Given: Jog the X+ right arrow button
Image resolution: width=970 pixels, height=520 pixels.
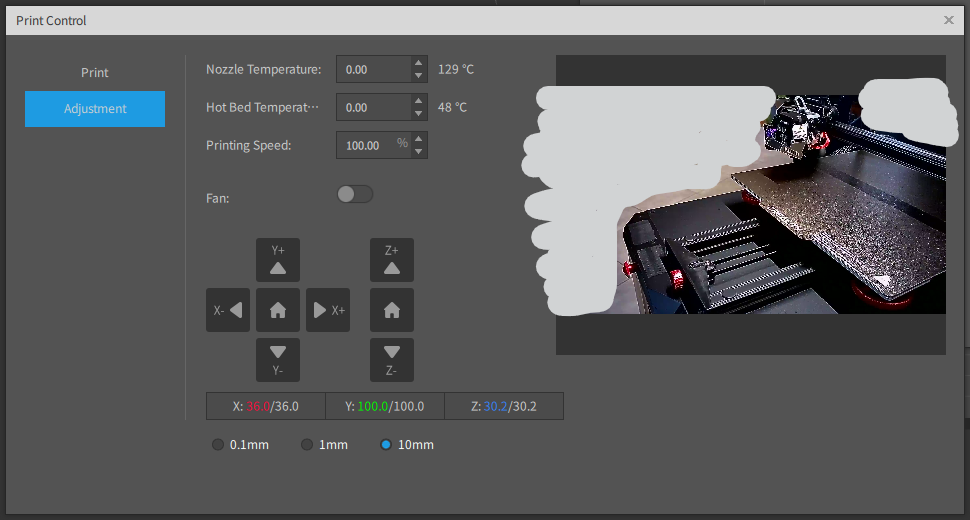Looking at the screenshot, I should [x=328, y=310].
